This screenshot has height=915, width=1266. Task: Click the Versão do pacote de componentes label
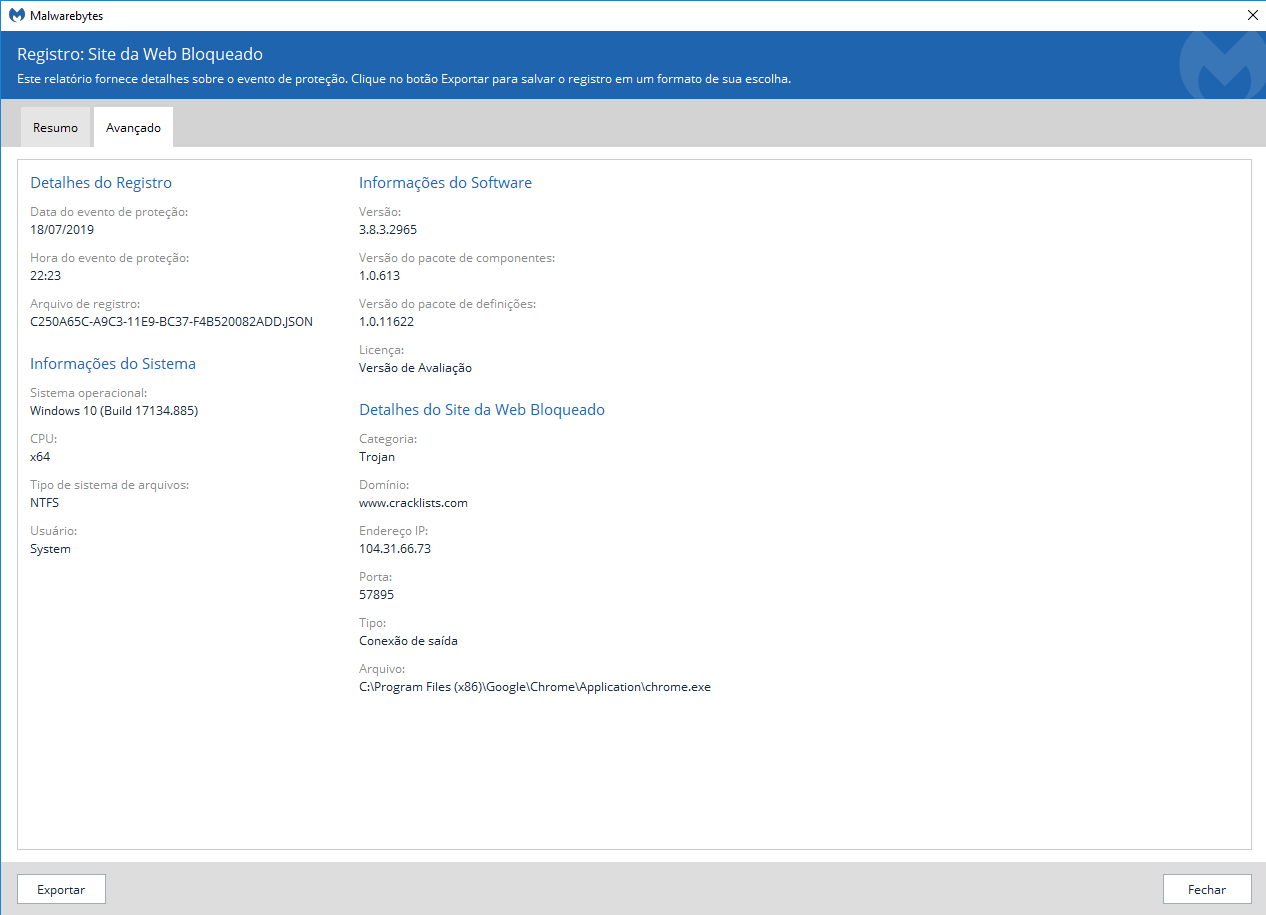tap(457, 258)
